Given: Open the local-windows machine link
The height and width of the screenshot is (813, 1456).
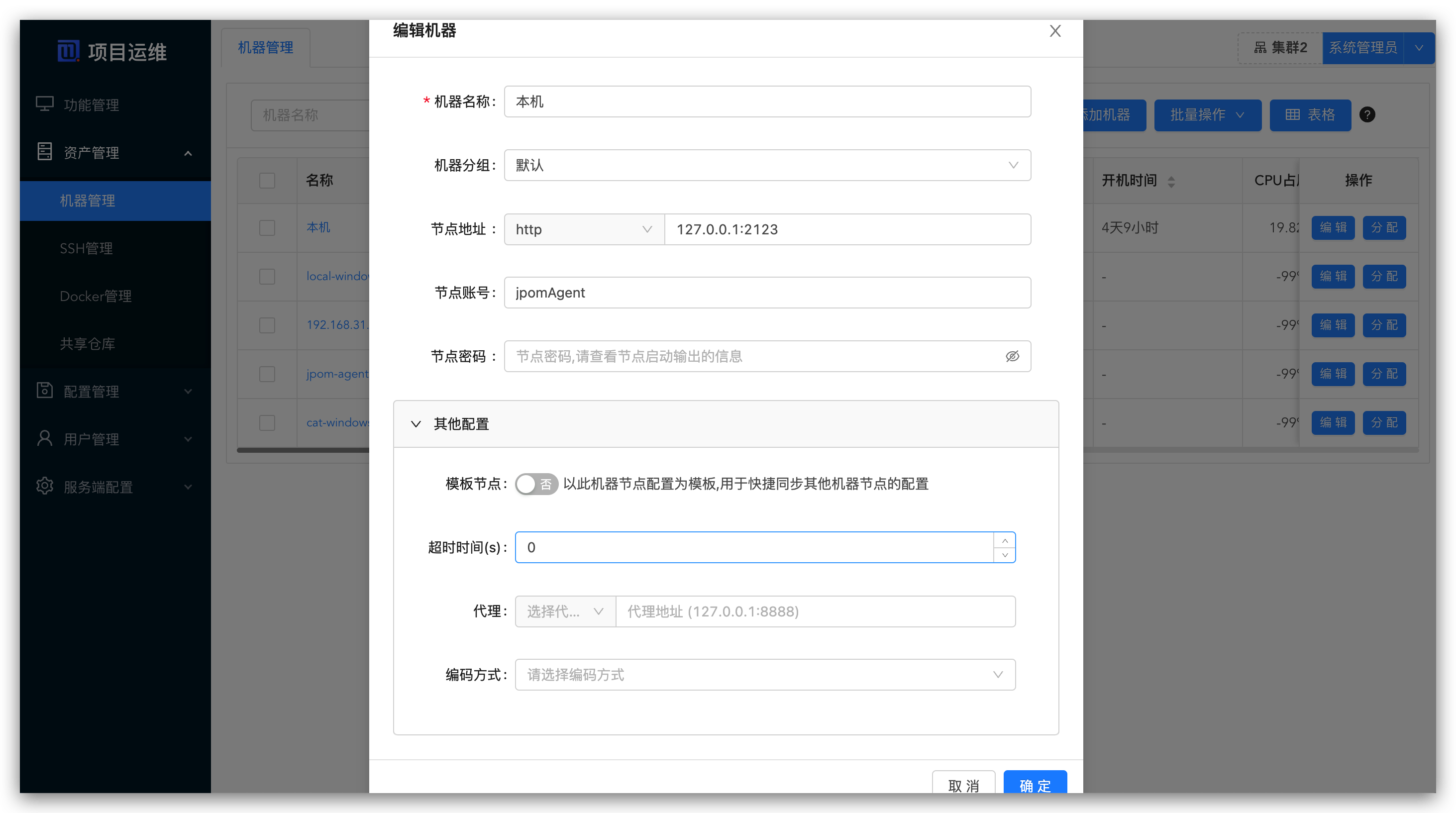Looking at the screenshot, I should point(337,276).
